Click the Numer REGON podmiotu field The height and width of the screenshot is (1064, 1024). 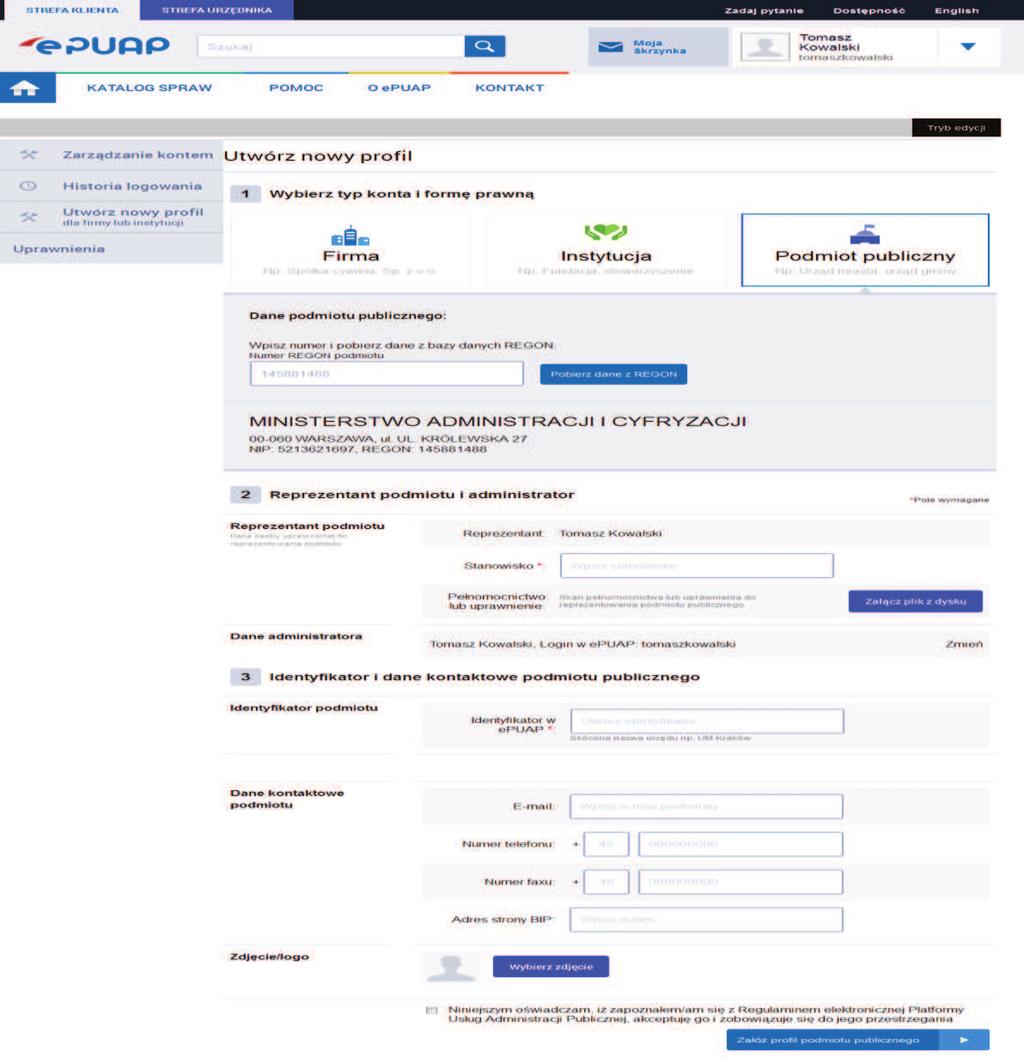pos(387,374)
